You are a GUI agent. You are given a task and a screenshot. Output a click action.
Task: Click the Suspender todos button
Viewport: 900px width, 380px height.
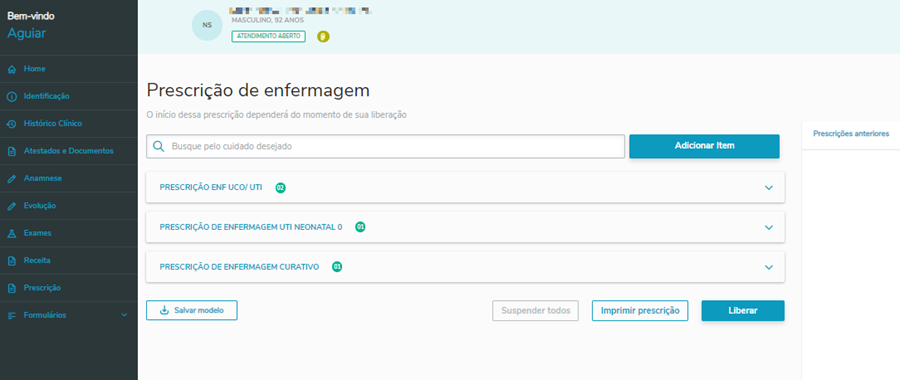click(x=536, y=311)
